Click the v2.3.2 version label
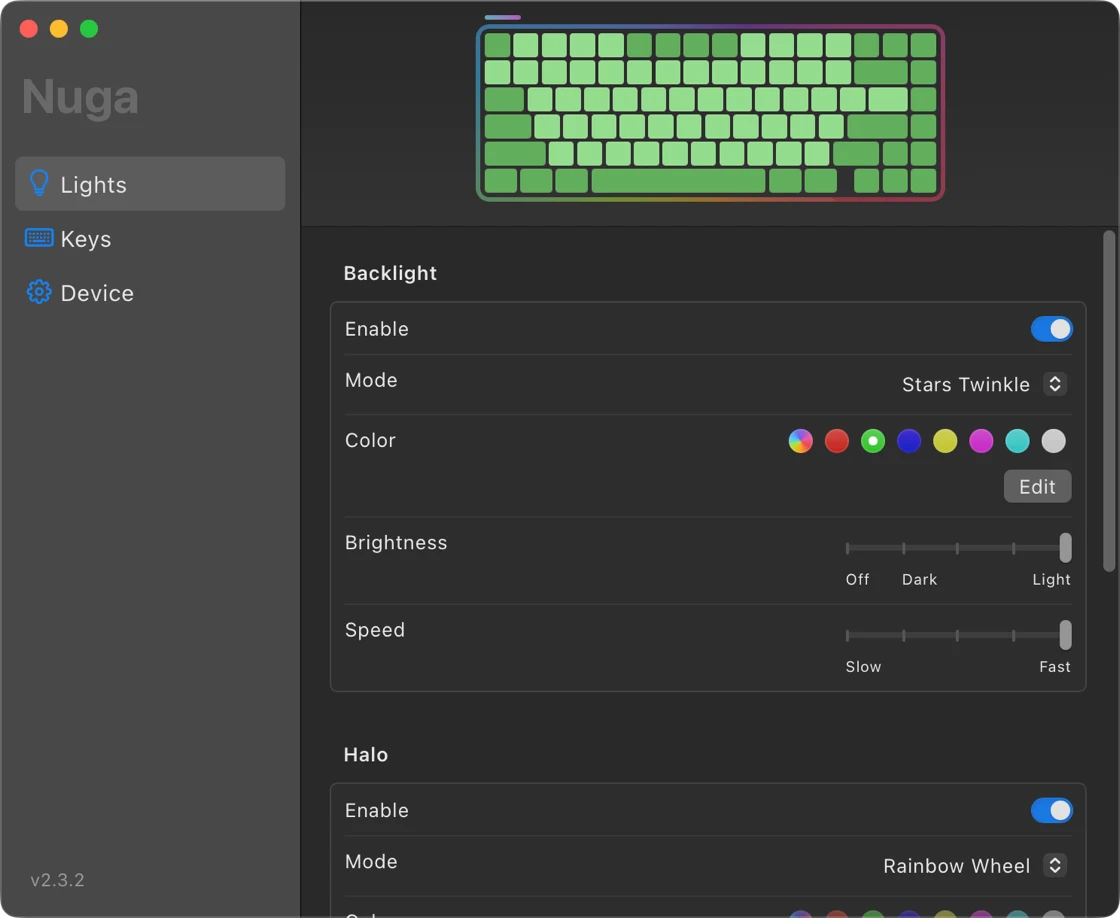Image resolution: width=1120 pixels, height=918 pixels. (x=57, y=880)
